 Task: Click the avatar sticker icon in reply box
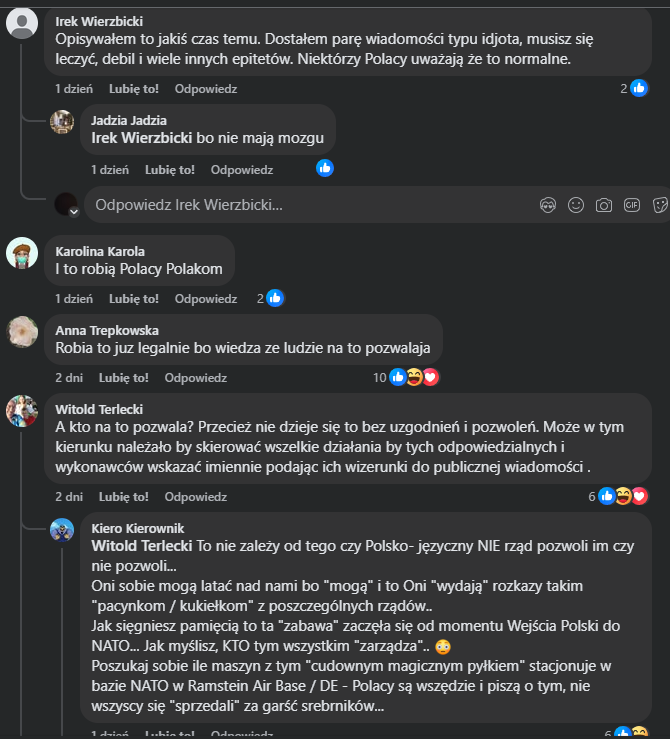coord(547,205)
